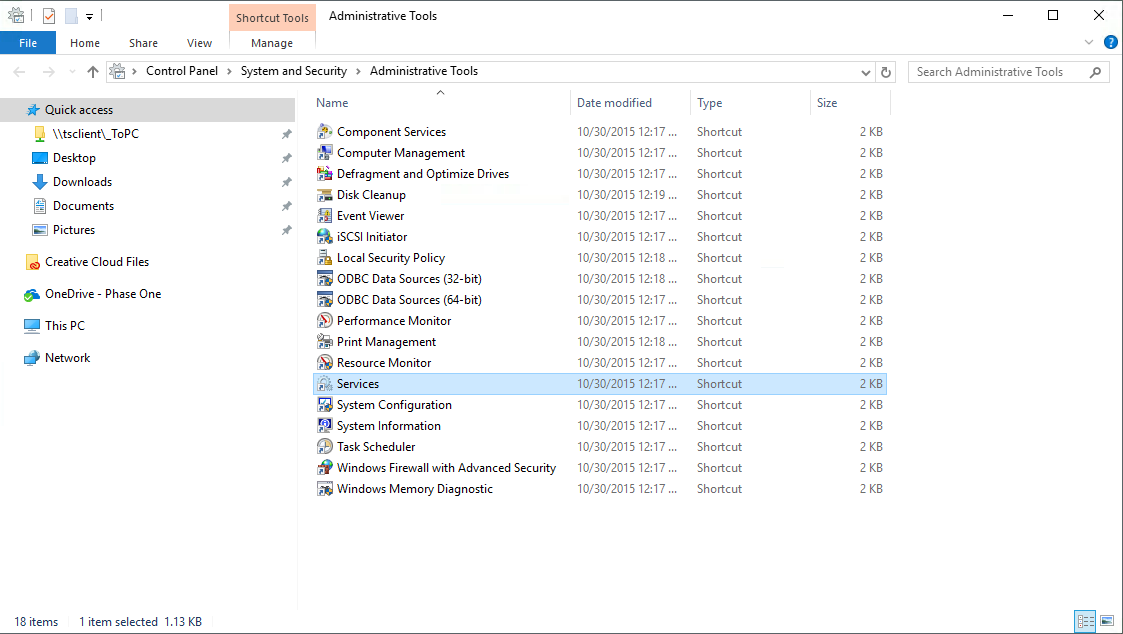The image size is (1123, 634).
Task: Open the Customize Quick Access Toolbar dropdown
Action: pos(90,16)
